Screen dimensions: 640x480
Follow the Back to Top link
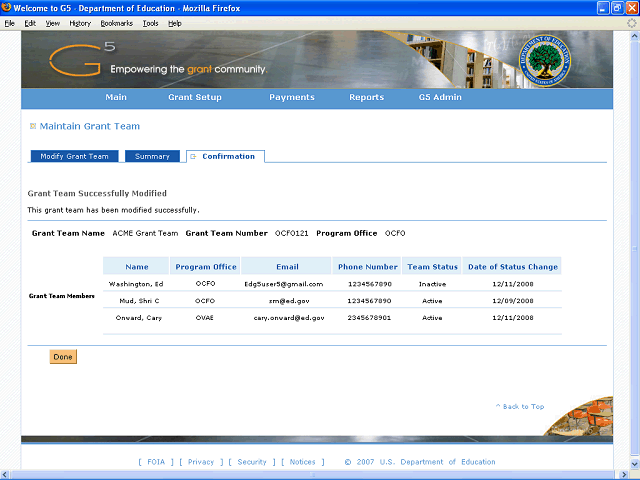(x=520, y=407)
